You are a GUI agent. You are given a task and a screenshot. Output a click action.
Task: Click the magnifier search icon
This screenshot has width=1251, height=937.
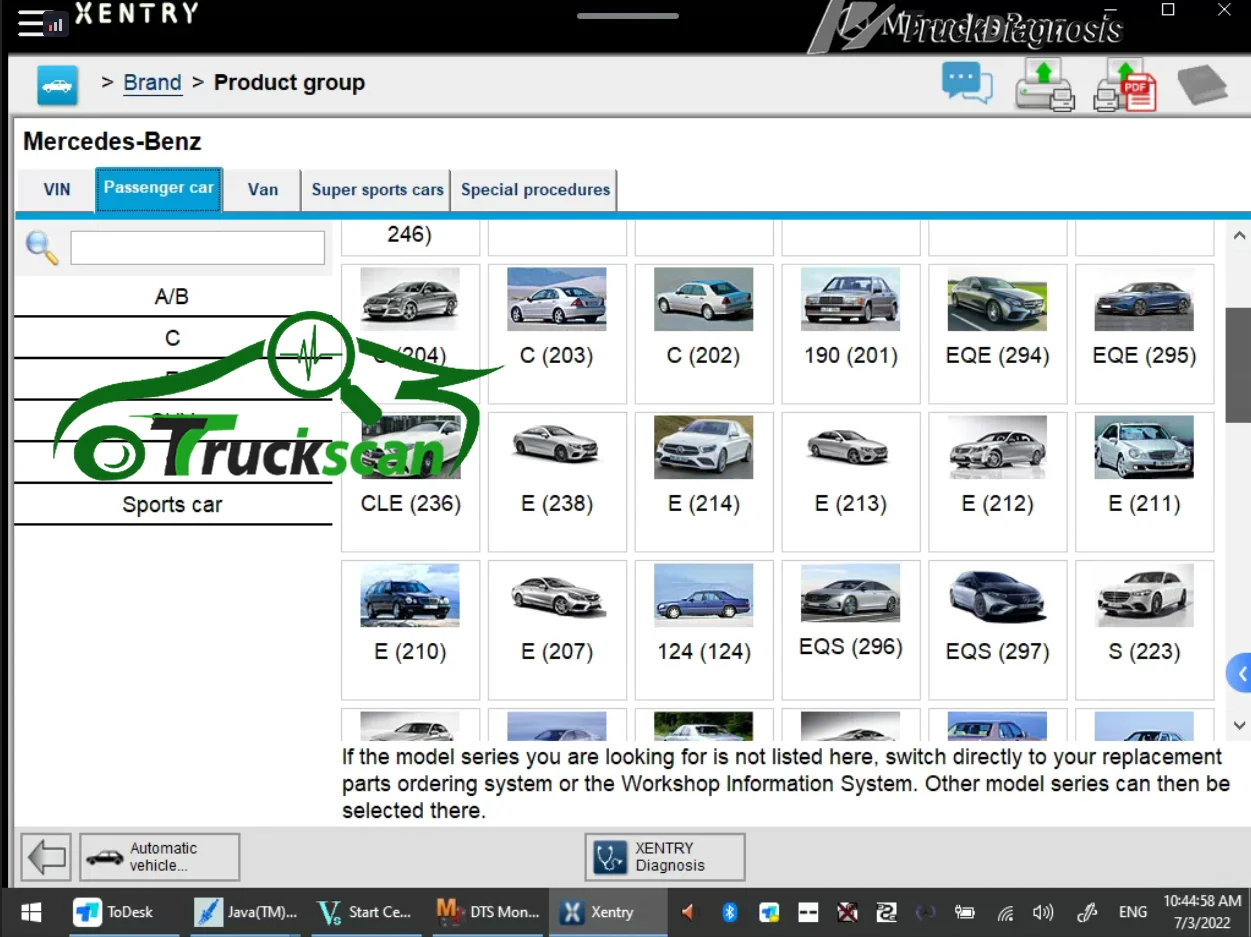coord(42,247)
